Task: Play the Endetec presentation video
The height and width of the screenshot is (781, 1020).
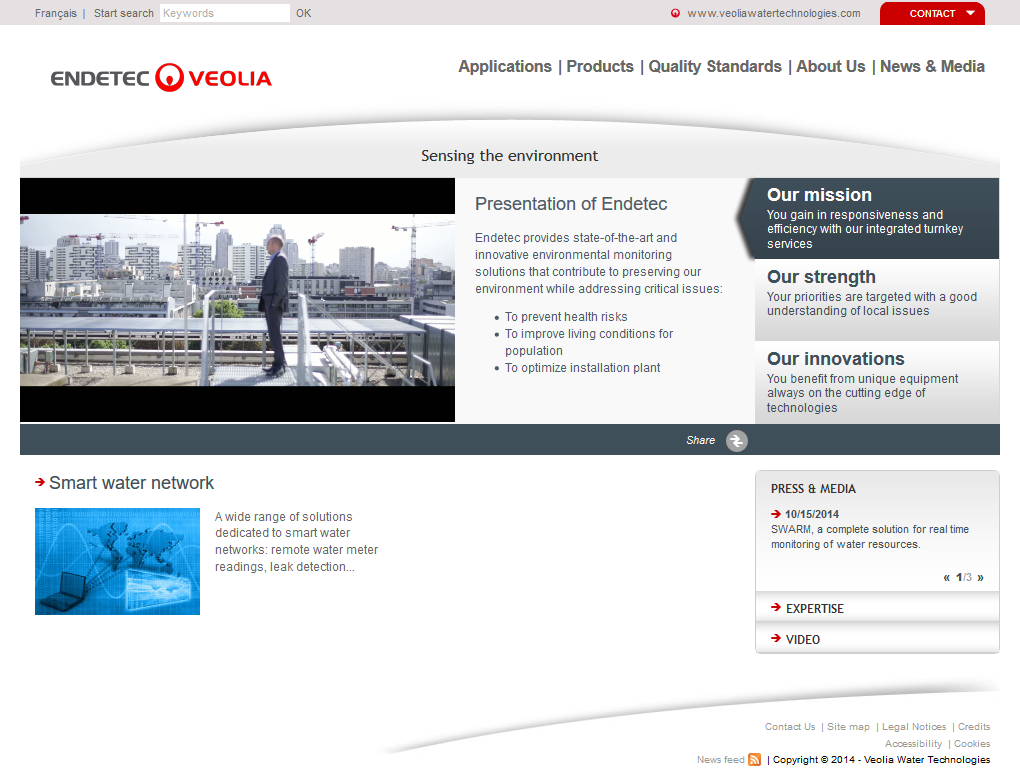Action: click(x=237, y=300)
